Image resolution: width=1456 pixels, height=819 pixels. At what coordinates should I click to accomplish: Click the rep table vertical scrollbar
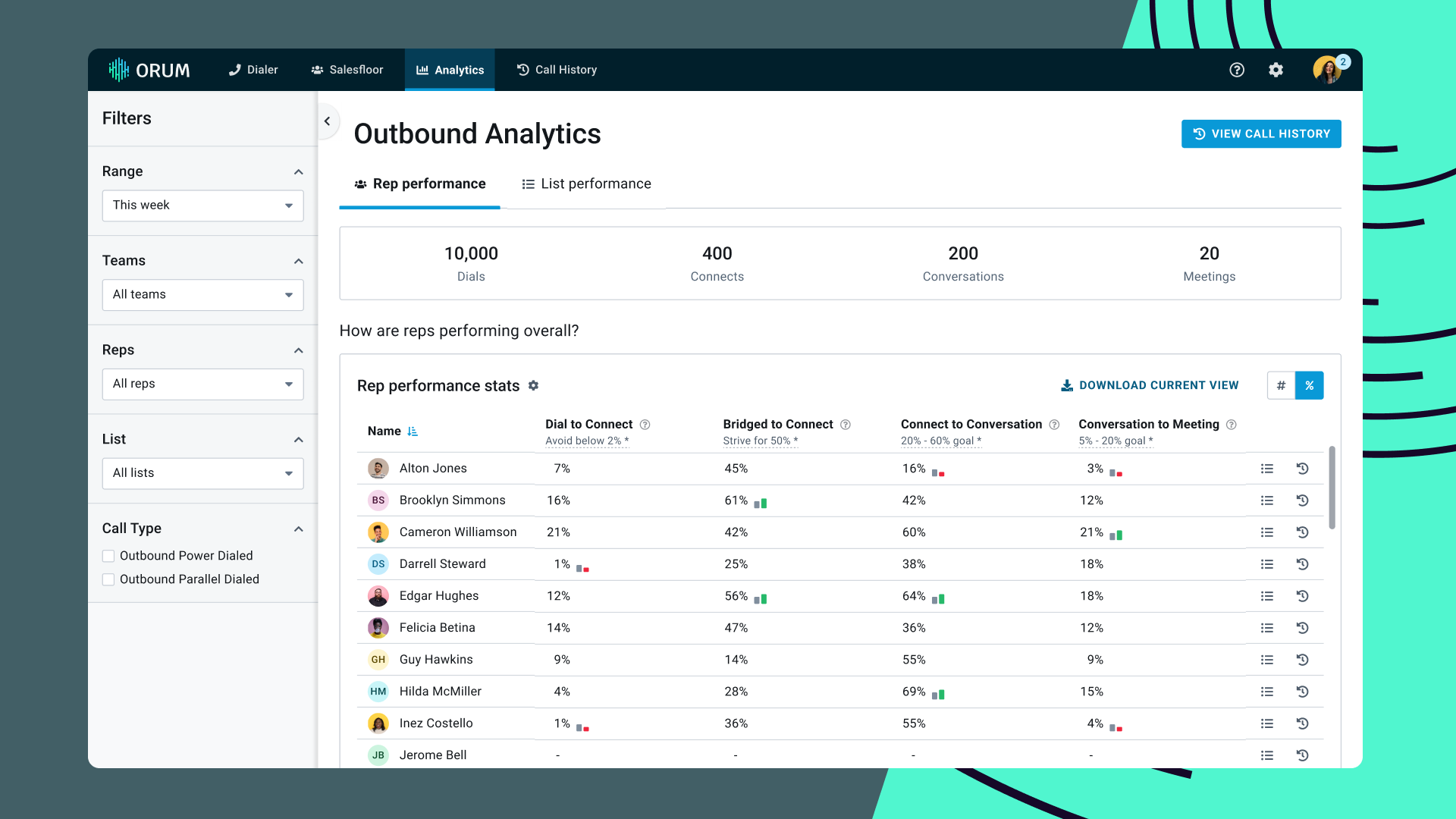(x=1332, y=487)
